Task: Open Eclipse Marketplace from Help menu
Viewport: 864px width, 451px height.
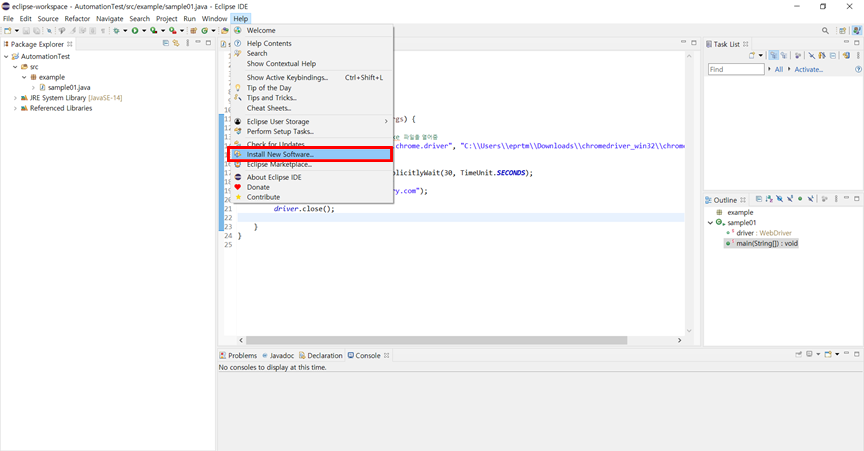Action: (311, 164)
